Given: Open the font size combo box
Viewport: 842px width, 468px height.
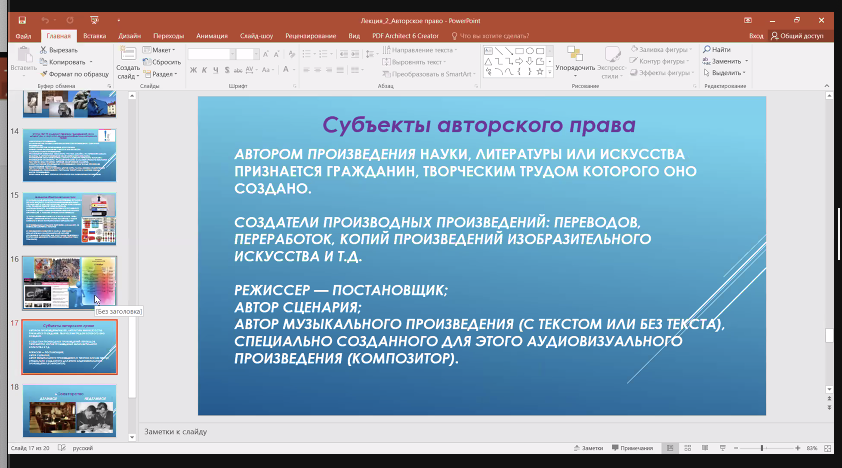Looking at the screenshot, I should (246, 54).
